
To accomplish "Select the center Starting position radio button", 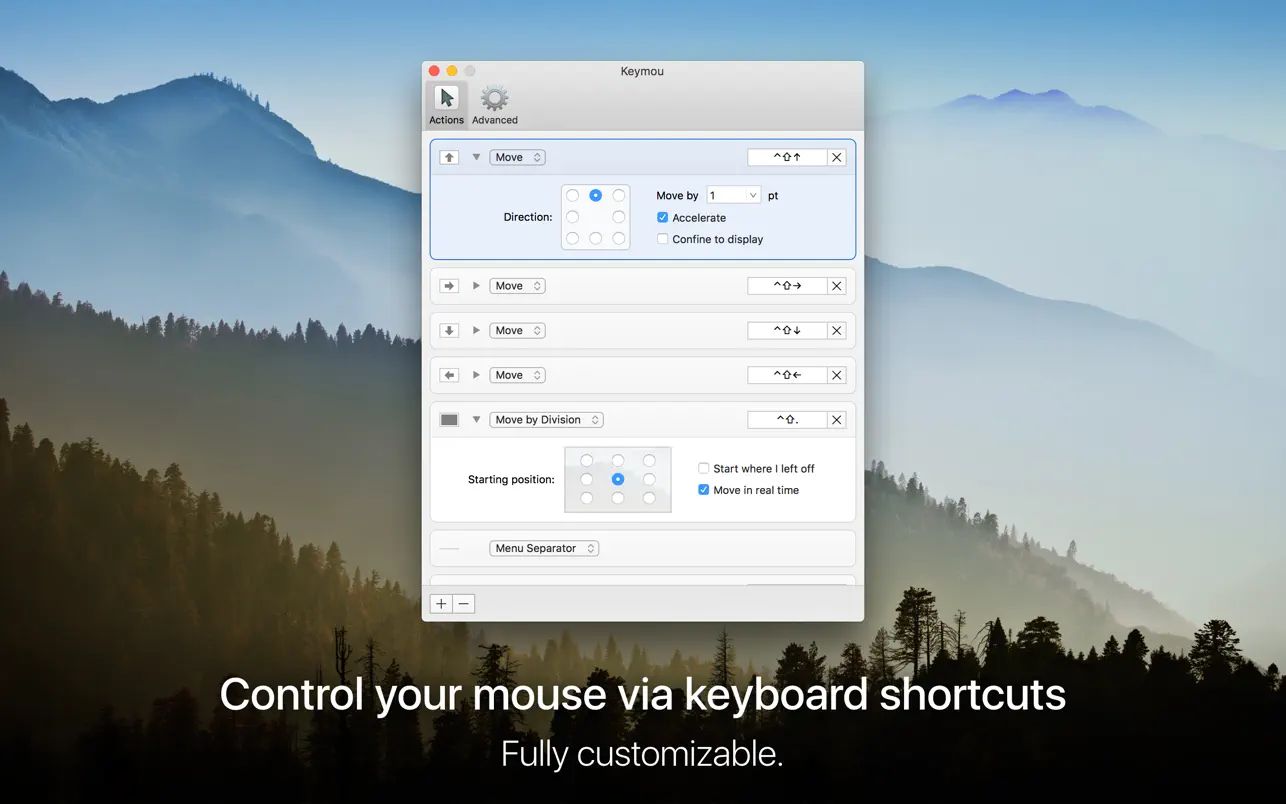I will click(x=618, y=479).
